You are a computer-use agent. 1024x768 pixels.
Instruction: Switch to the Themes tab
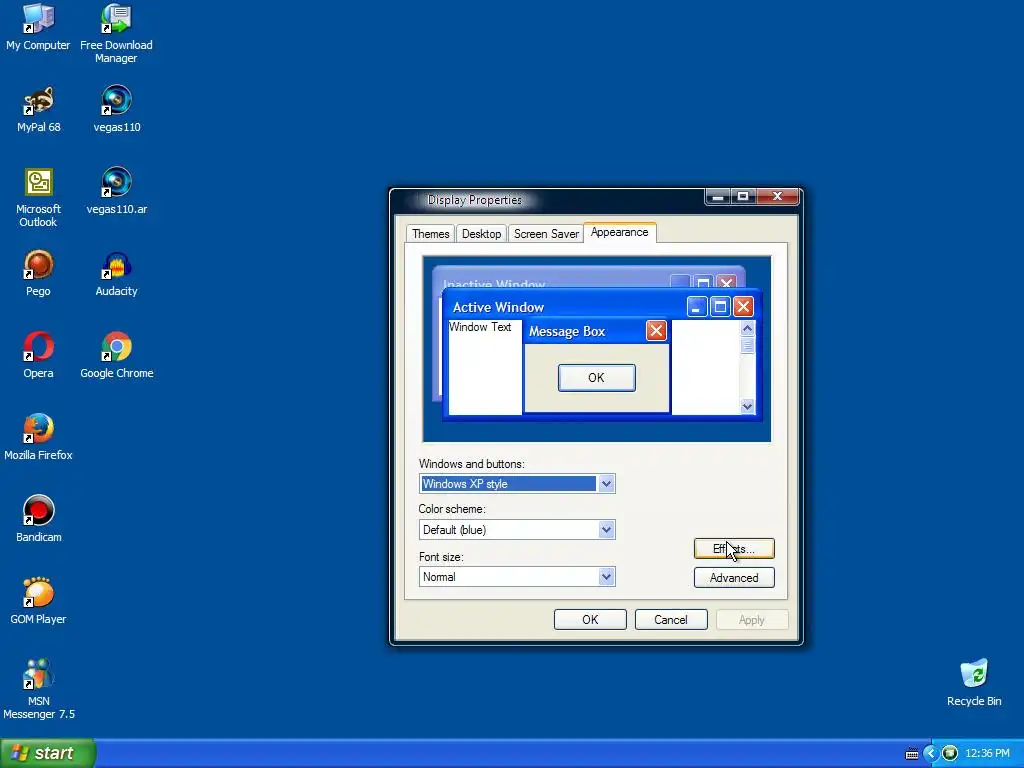click(430, 234)
